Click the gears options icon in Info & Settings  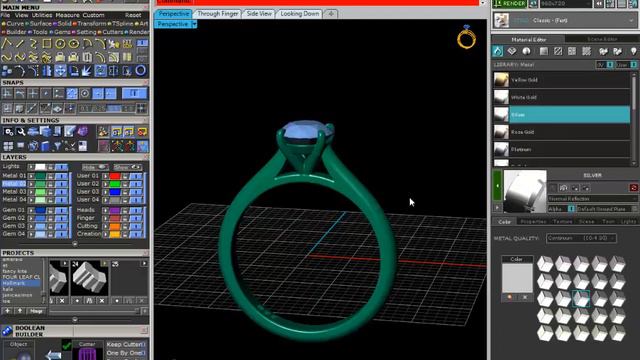tap(8, 131)
